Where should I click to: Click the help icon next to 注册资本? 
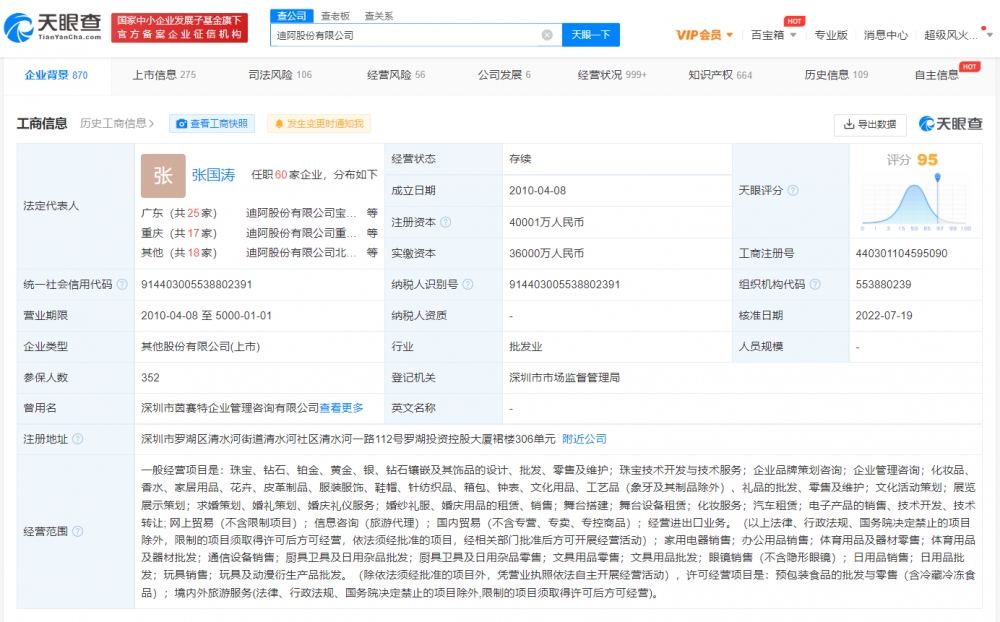[446, 222]
